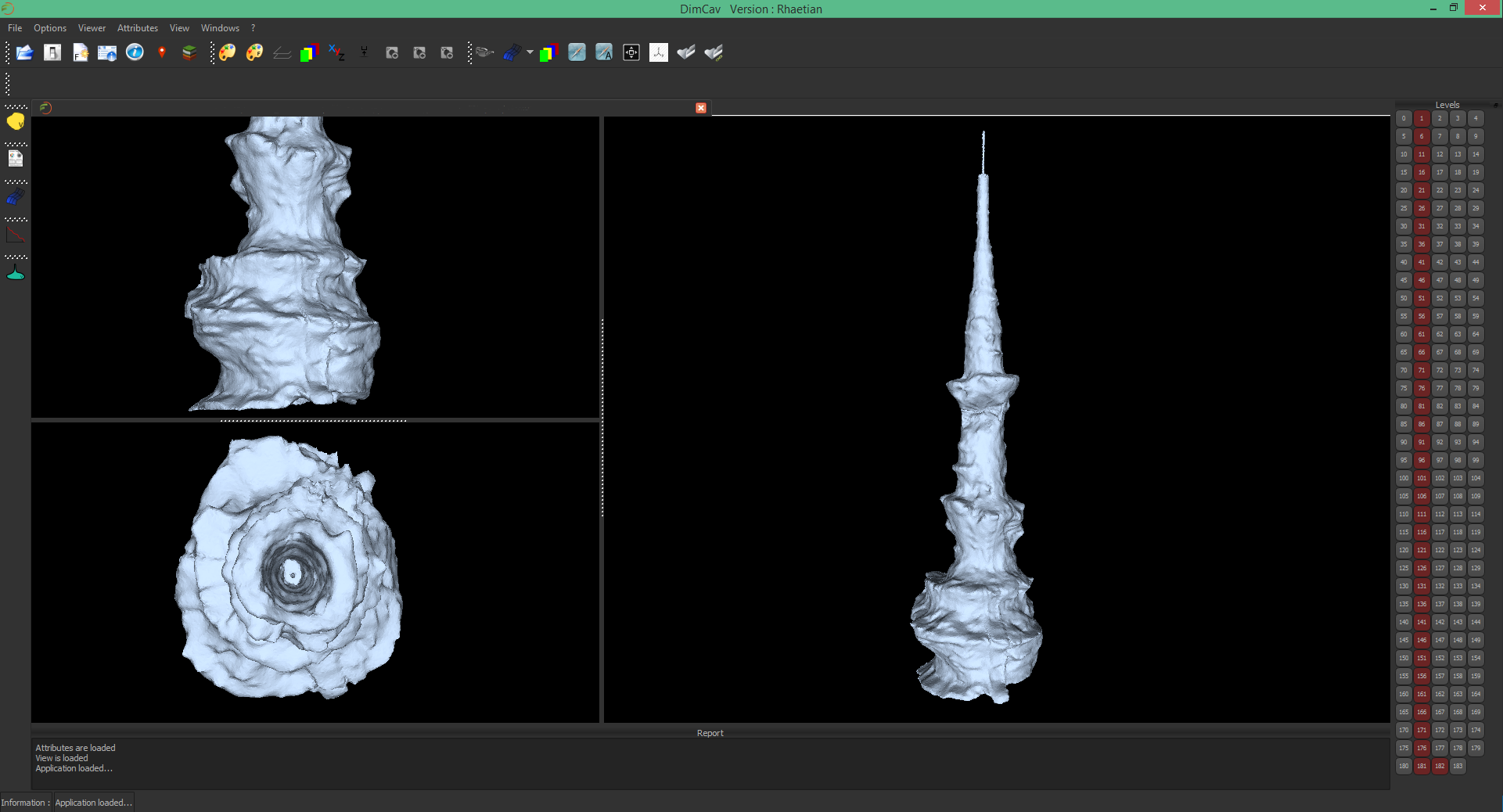Image resolution: width=1503 pixels, height=812 pixels.
Task: Close the viewer panel with red X
Action: (701, 108)
